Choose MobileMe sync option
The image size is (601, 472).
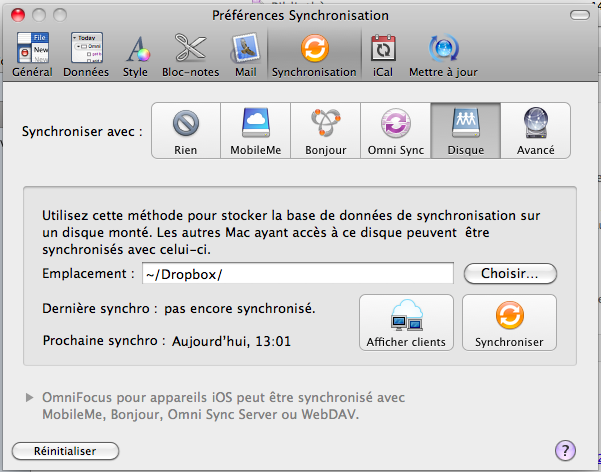pos(256,130)
